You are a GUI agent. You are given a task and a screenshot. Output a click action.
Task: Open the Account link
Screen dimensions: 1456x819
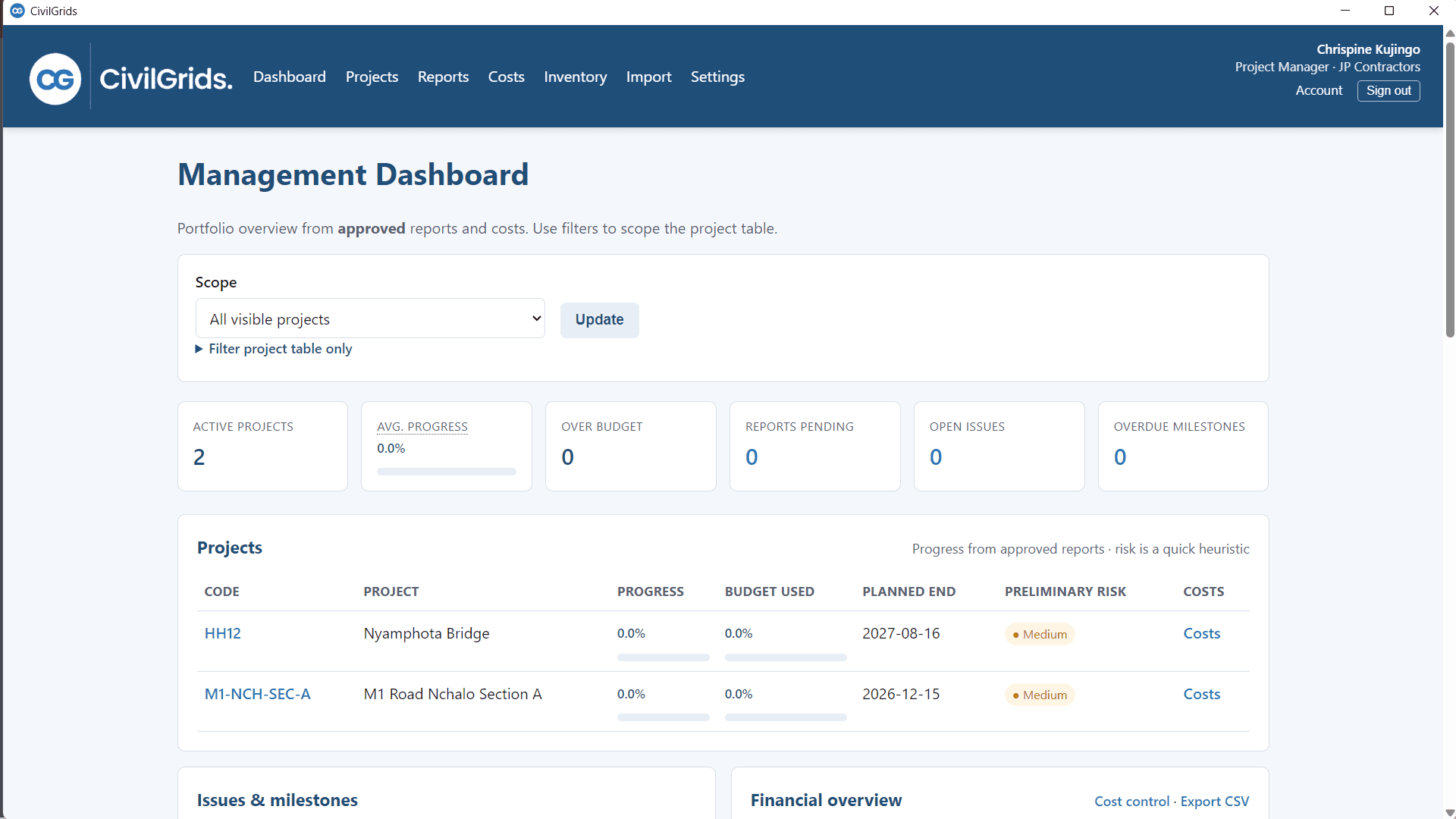pyautogui.click(x=1319, y=90)
